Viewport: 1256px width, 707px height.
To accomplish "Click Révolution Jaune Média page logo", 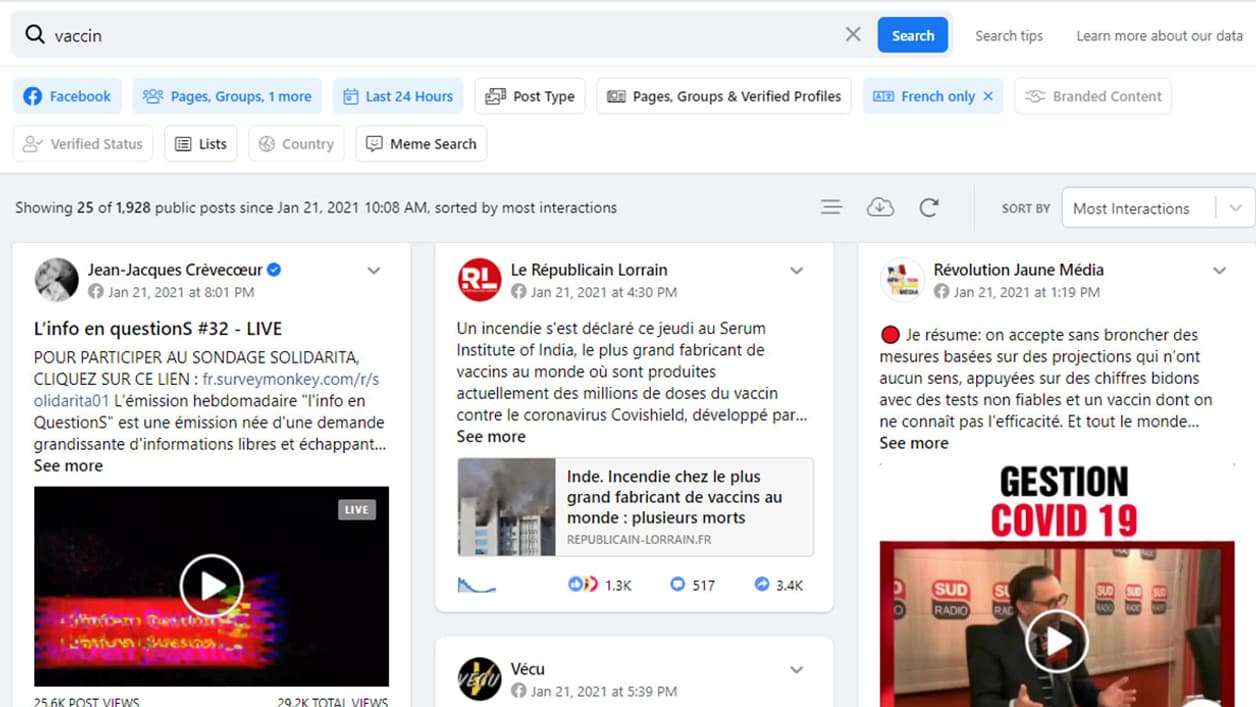I will (x=902, y=280).
